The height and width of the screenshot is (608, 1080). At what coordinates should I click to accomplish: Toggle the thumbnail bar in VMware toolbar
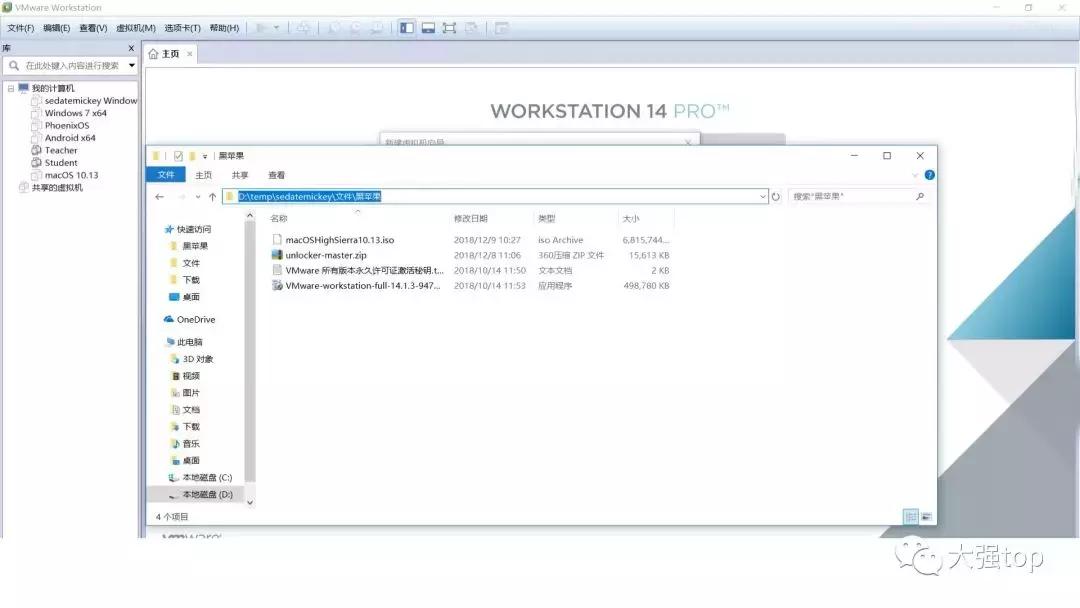(429, 28)
